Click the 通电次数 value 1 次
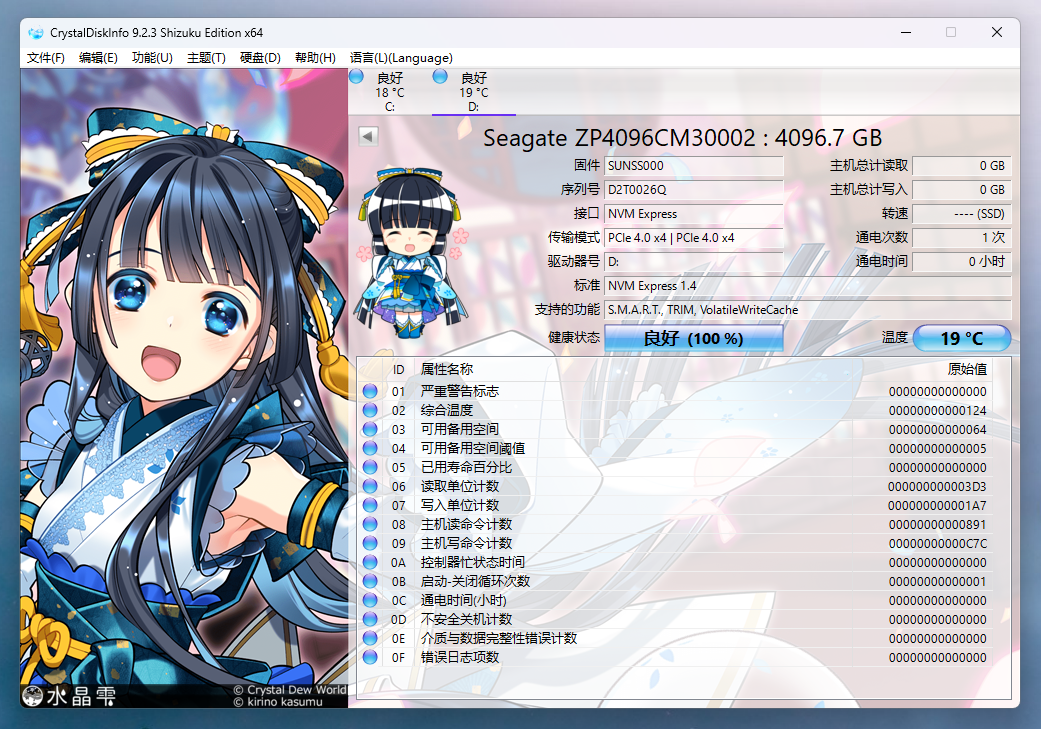This screenshot has height=729, width=1041. coord(961,238)
